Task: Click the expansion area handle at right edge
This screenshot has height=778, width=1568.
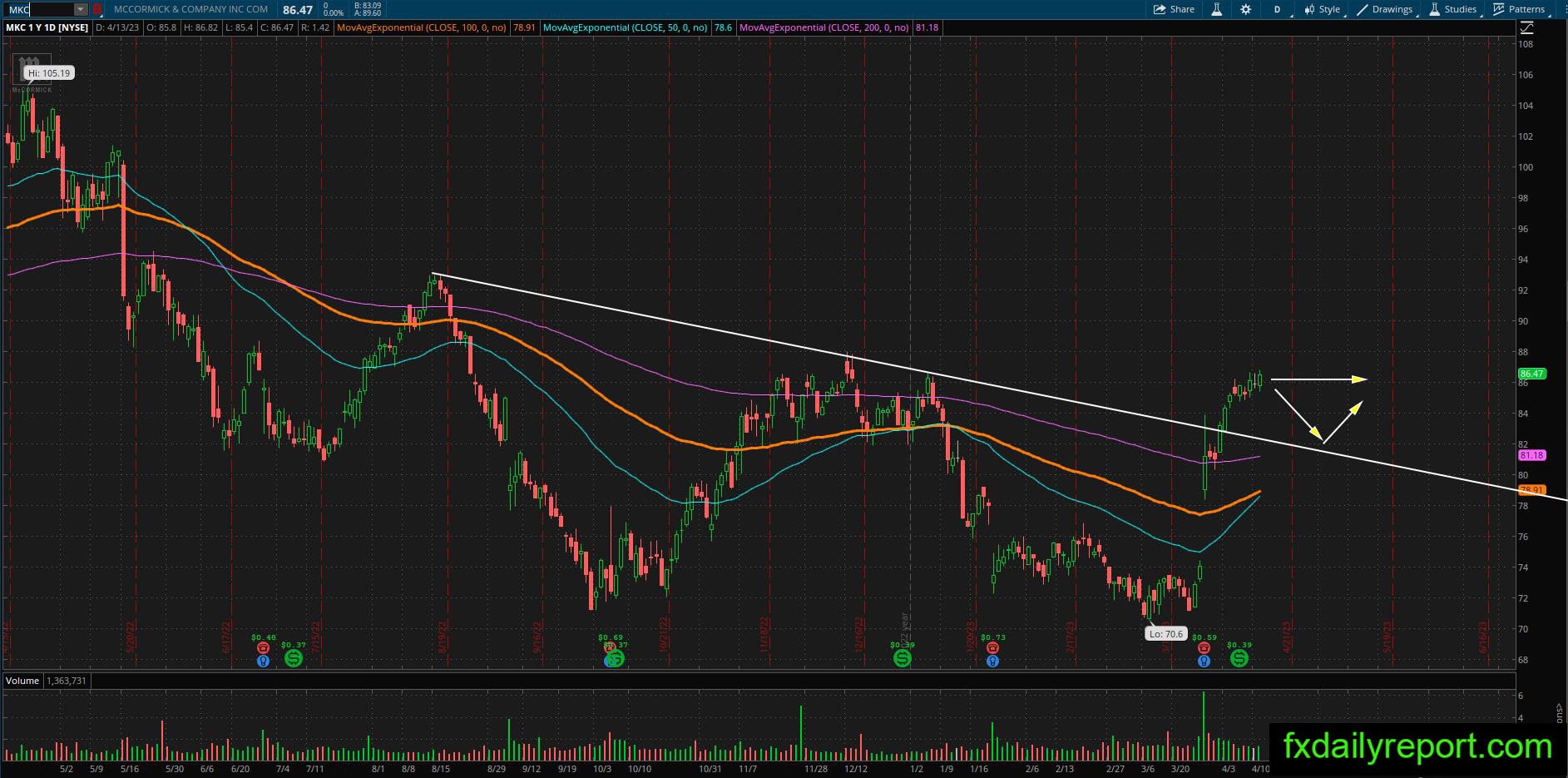Action: pyautogui.click(x=1560, y=712)
